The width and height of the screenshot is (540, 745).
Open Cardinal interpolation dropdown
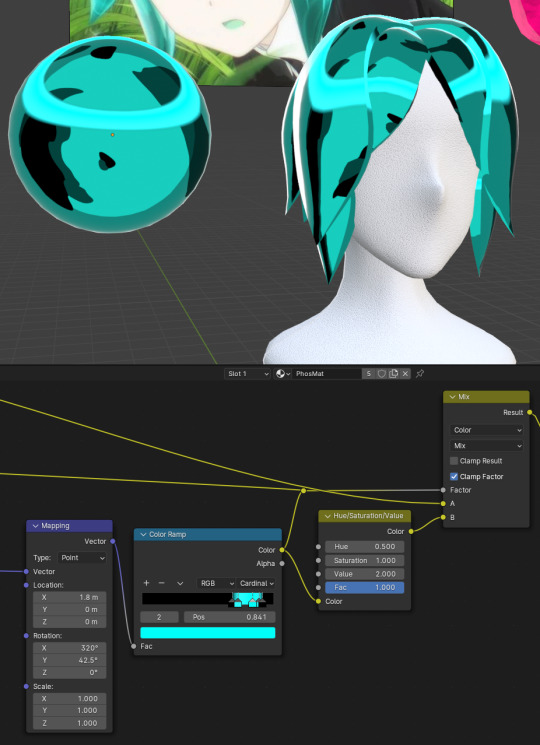click(256, 583)
